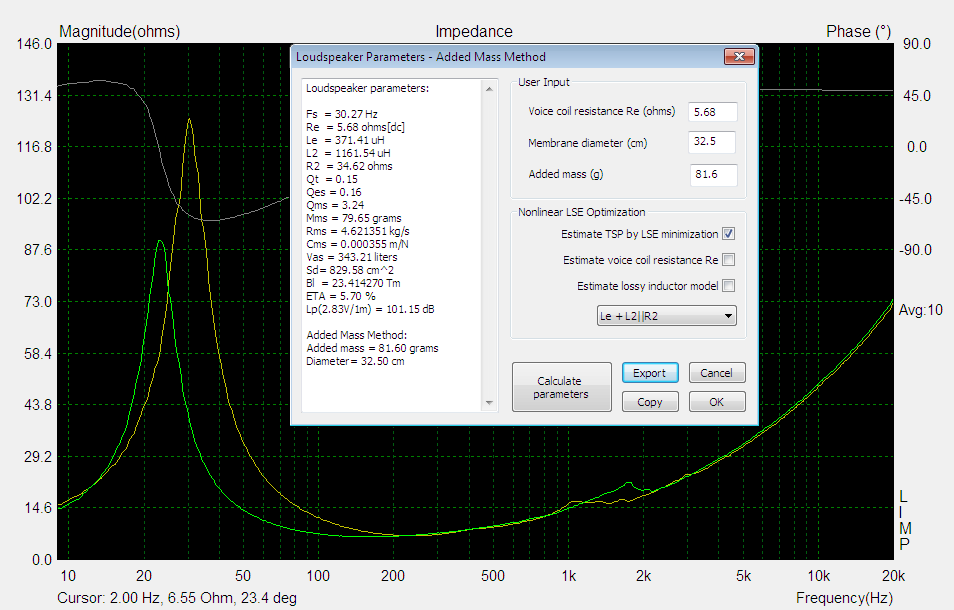Click the '-90.0' phase axis value
The width and height of the screenshot is (954, 610).
tap(916, 250)
